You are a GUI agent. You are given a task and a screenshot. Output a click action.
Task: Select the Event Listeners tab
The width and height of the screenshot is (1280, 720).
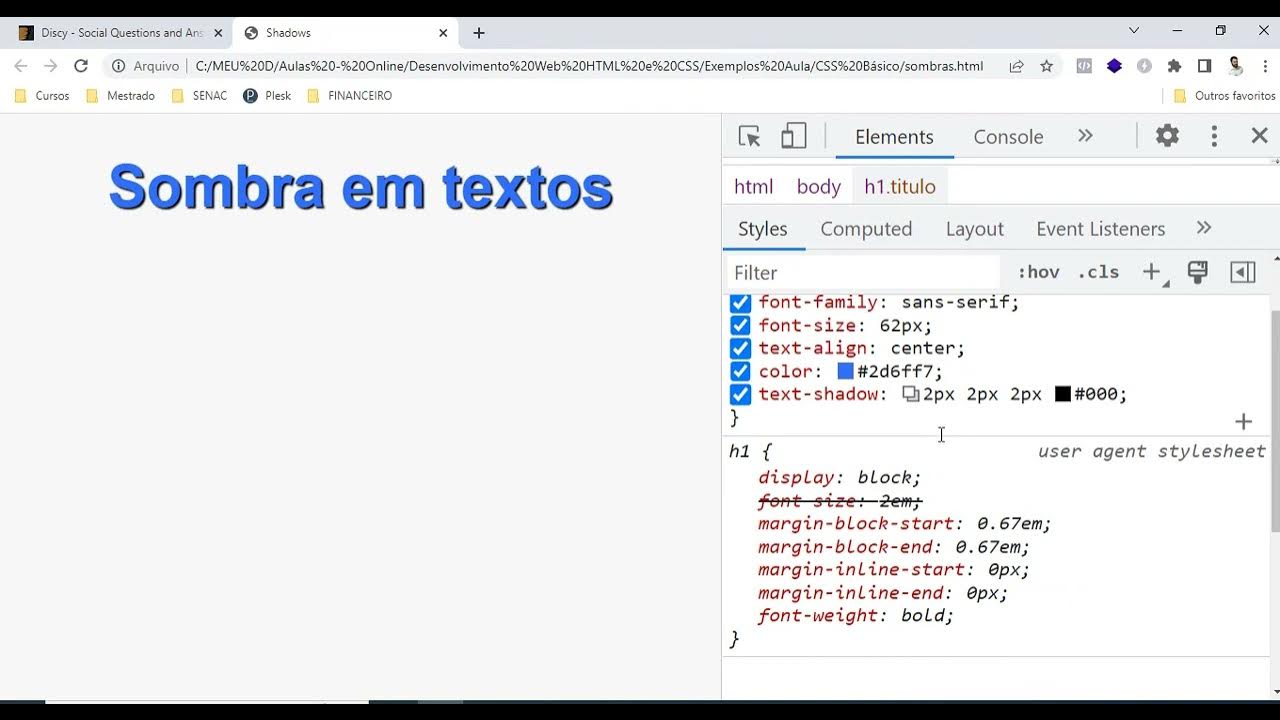click(1101, 229)
